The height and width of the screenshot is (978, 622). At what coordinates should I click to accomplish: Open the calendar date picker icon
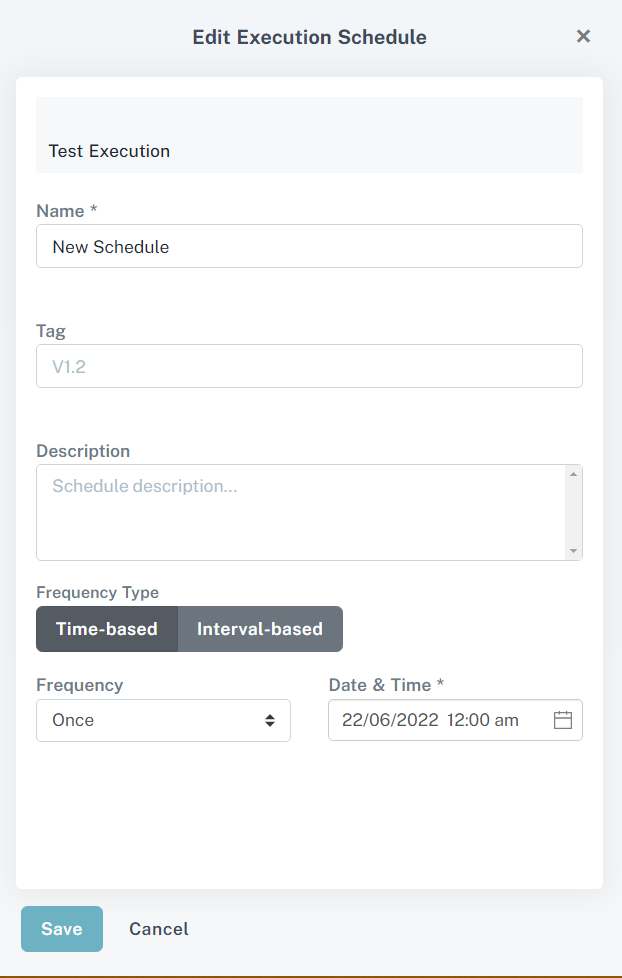(x=563, y=720)
